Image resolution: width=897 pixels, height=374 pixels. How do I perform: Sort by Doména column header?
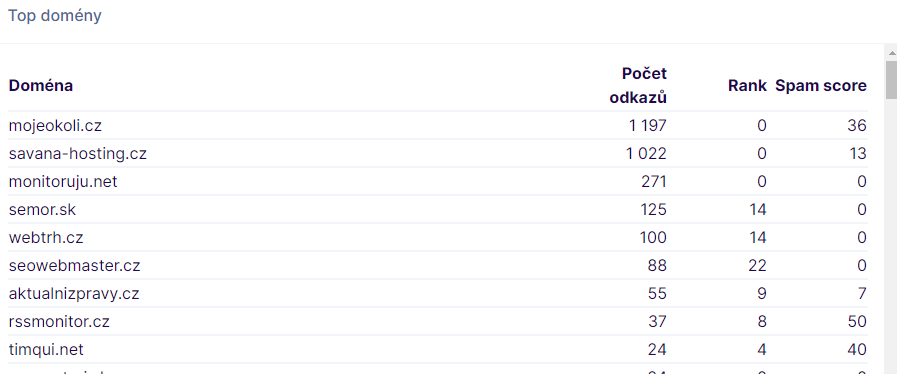click(x=41, y=86)
